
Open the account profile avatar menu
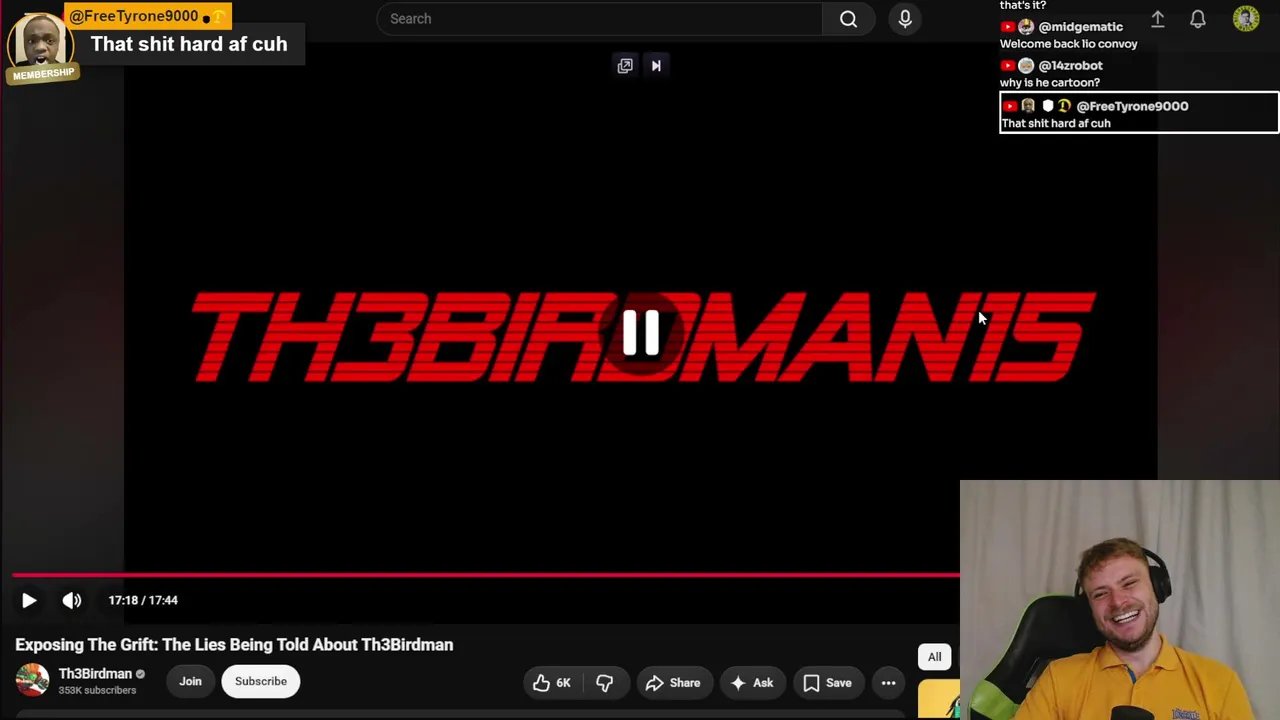pos(1246,19)
